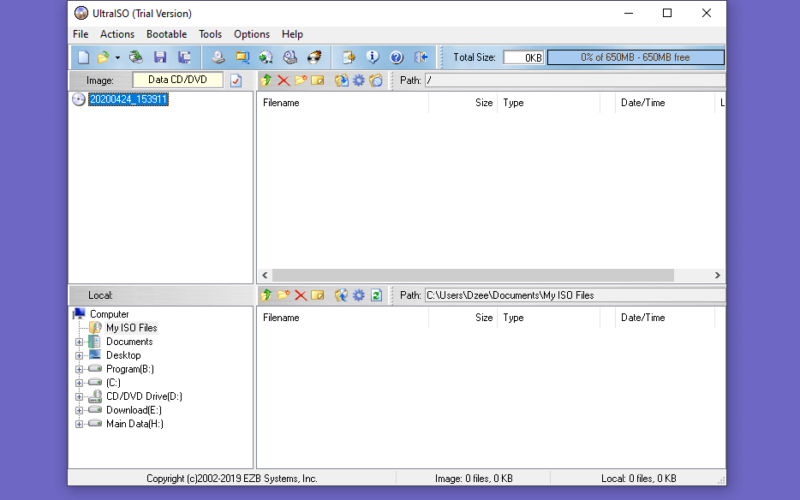Screen dimensions: 800x500
Task: Click the image properties checkmark icon
Action: coord(236,81)
